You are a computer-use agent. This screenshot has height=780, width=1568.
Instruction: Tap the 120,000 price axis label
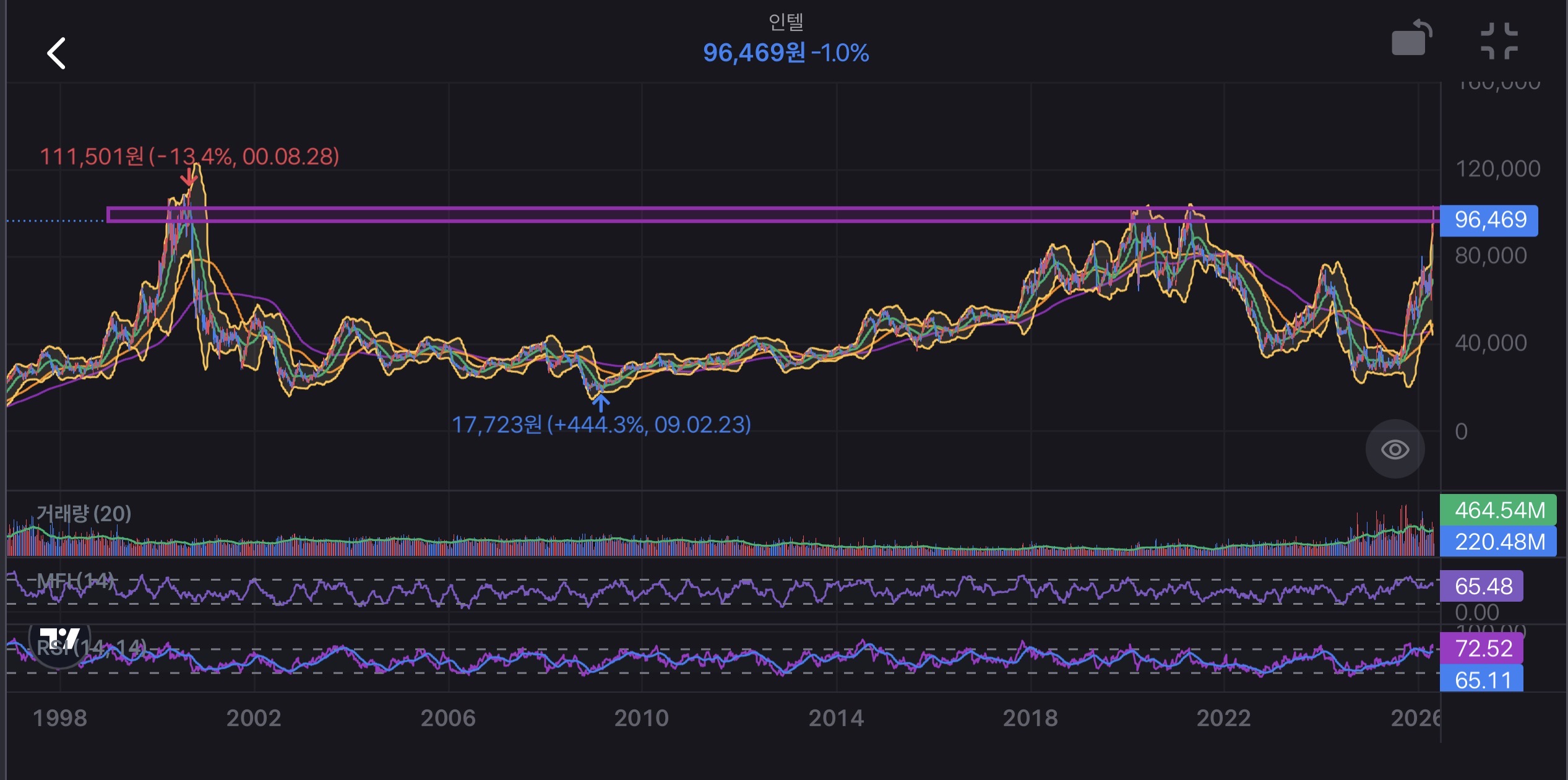1498,169
